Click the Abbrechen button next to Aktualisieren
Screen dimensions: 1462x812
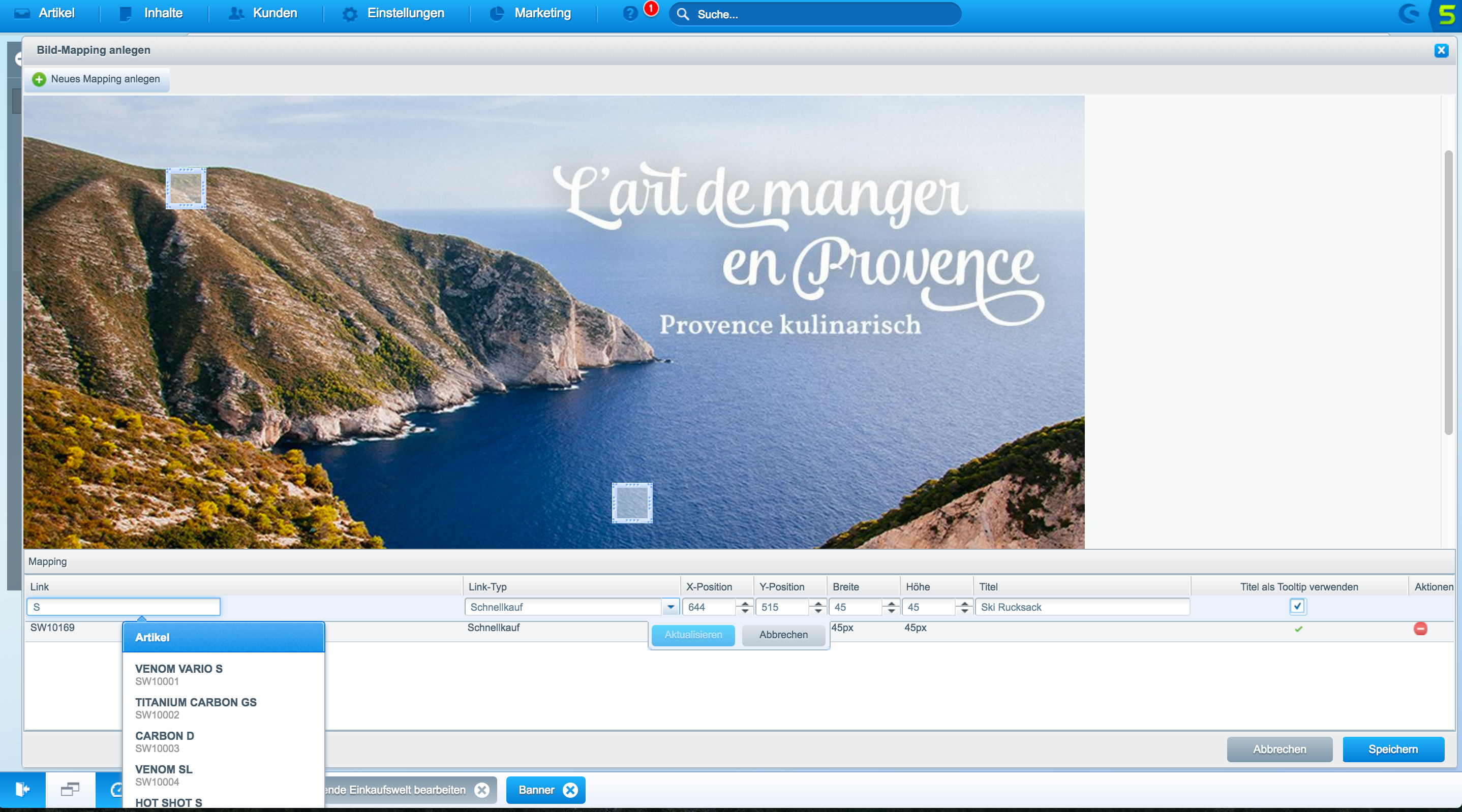[783, 635]
